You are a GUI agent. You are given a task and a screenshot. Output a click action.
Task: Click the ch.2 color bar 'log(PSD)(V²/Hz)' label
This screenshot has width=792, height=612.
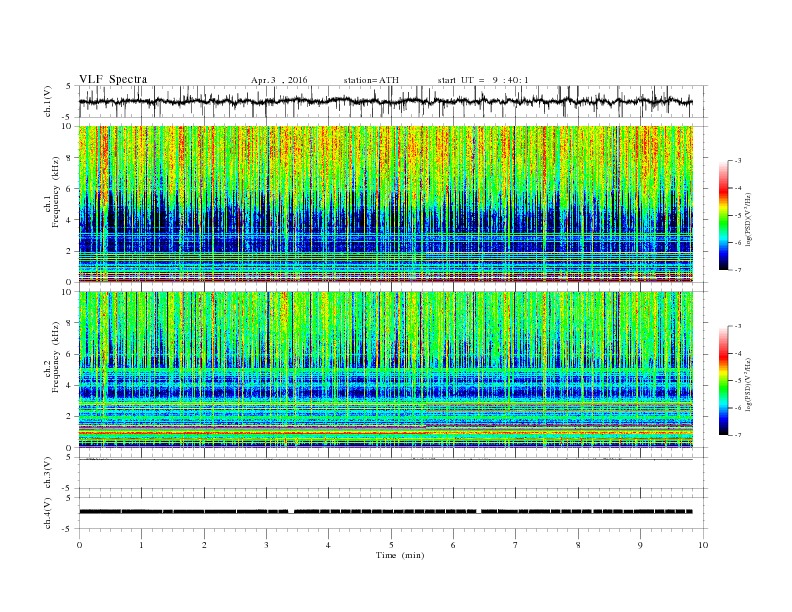point(749,385)
